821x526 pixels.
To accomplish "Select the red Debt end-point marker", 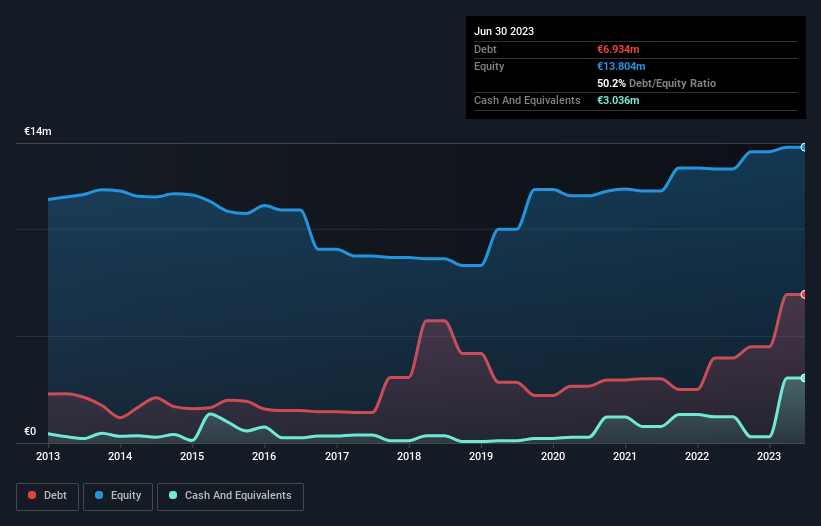I will click(804, 295).
